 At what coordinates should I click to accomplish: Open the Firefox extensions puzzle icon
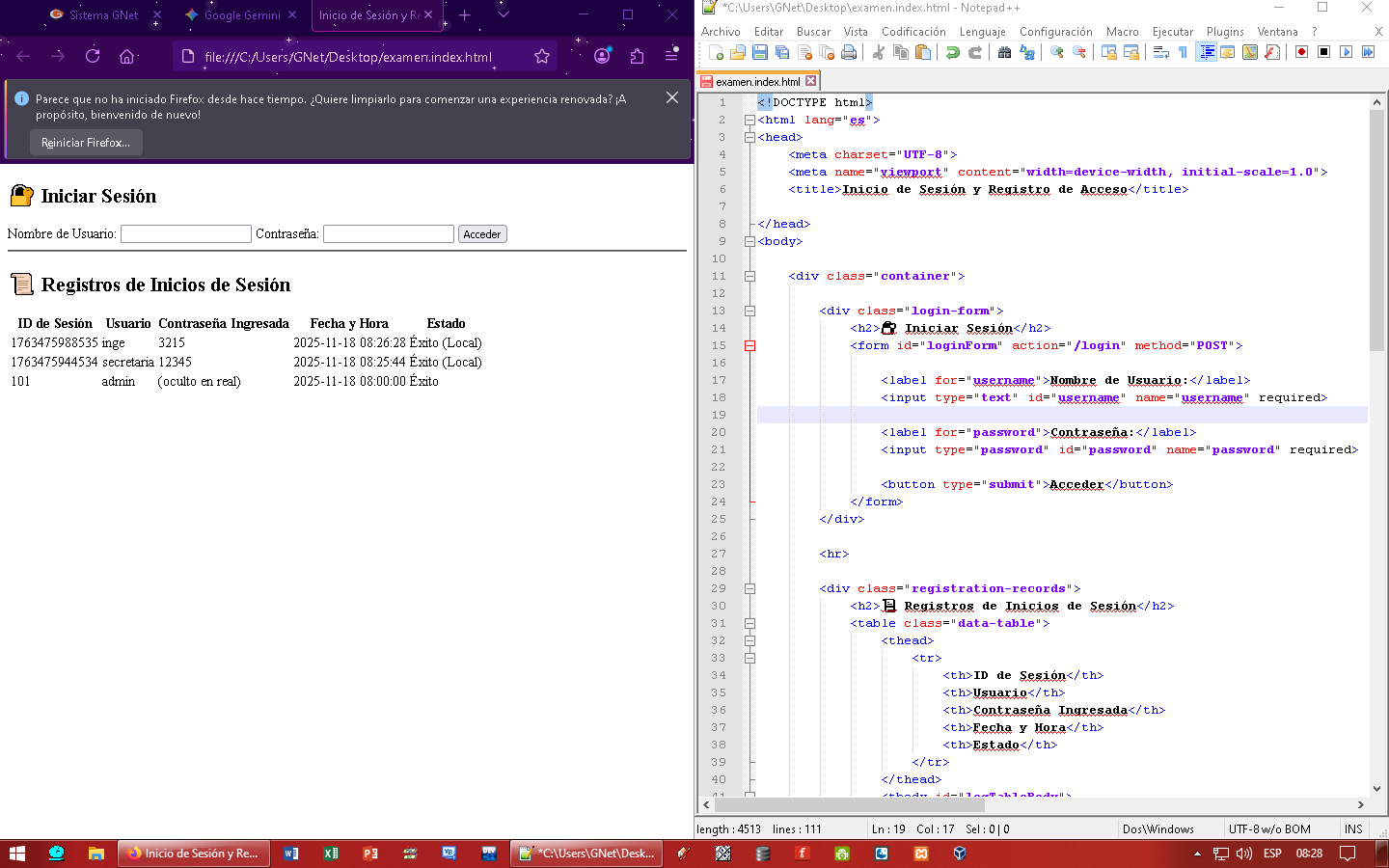point(637,56)
